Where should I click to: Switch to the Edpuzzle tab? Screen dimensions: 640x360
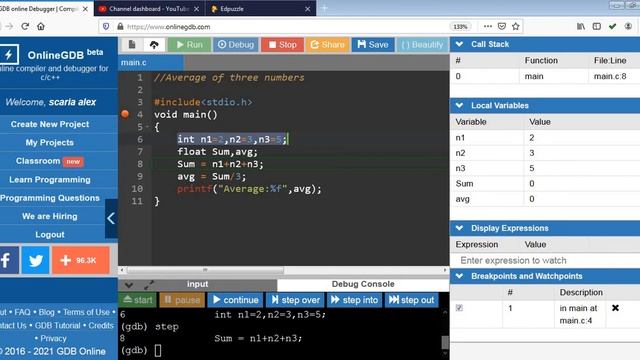click(x=261, y=9)
